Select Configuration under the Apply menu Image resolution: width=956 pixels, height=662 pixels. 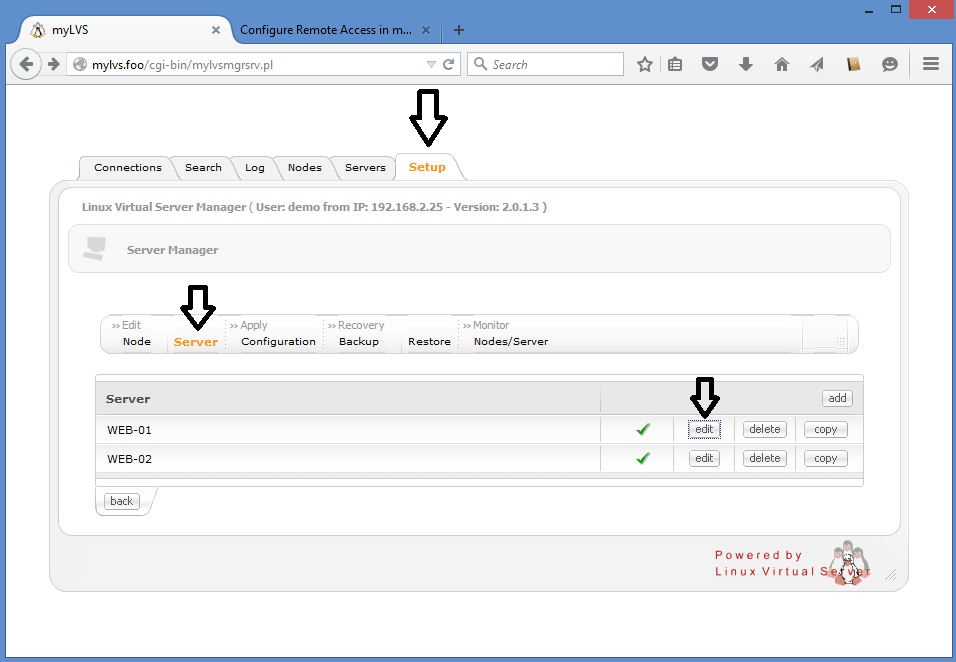click(278, 341)
